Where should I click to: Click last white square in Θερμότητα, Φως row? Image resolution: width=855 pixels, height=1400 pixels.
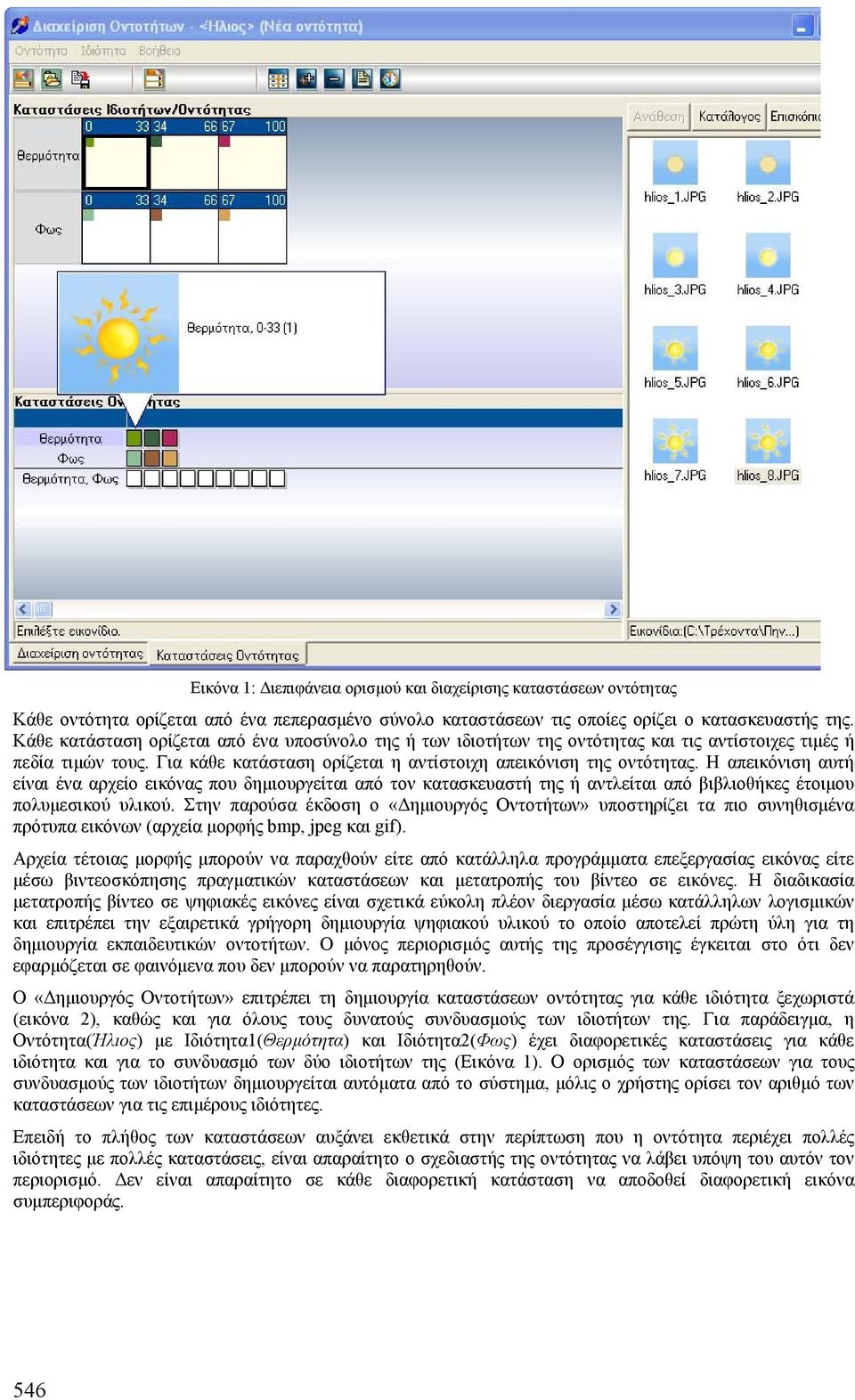pyautogui.click(x=277, y=478)
